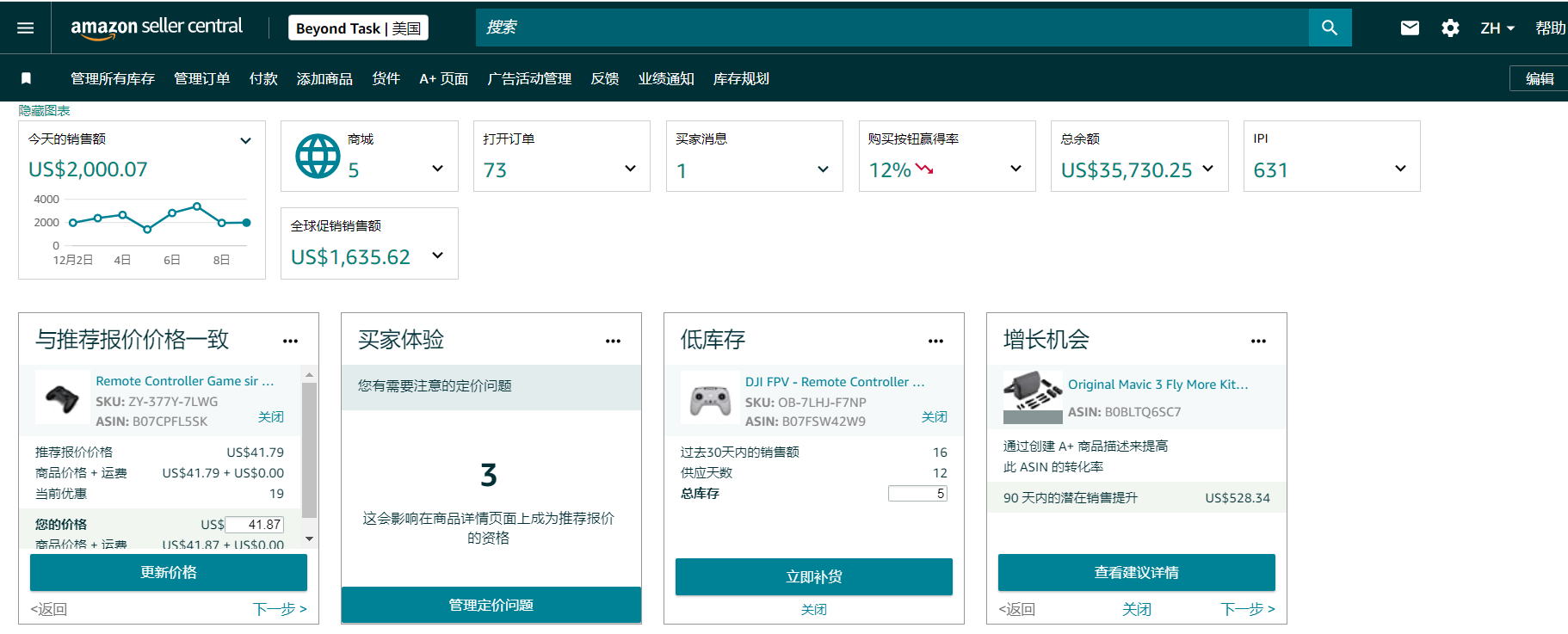1568x634 pixels.
Task: Click the 更新价格 button
Action: pos(169,572)
